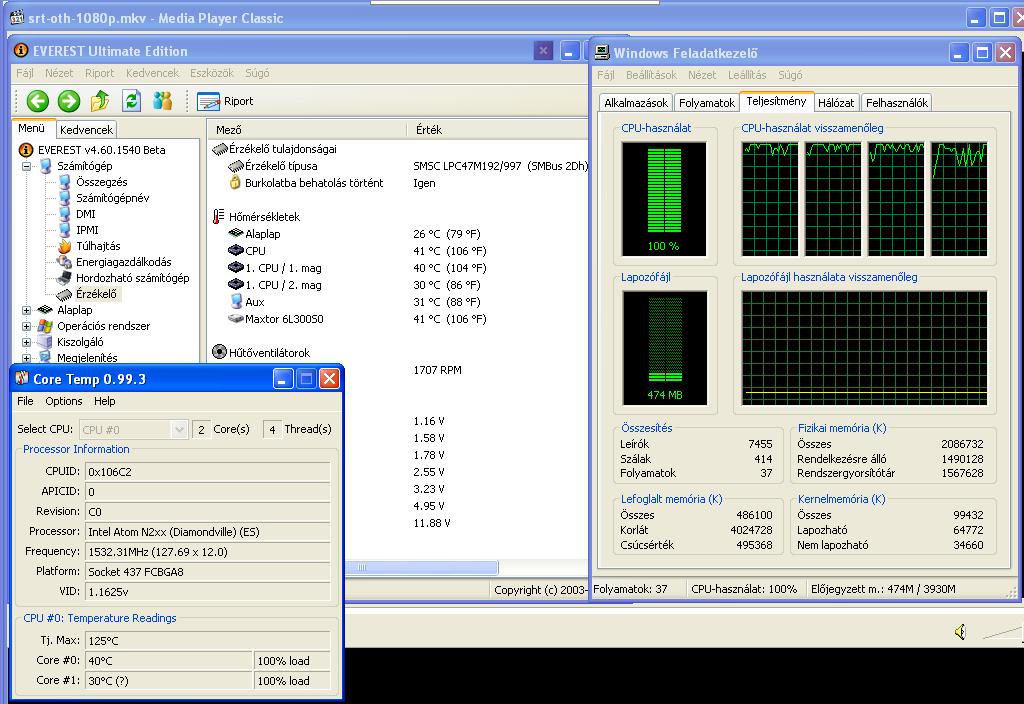Click the 1. CPU / 2. mag temperature row

(x=400, y=285)
